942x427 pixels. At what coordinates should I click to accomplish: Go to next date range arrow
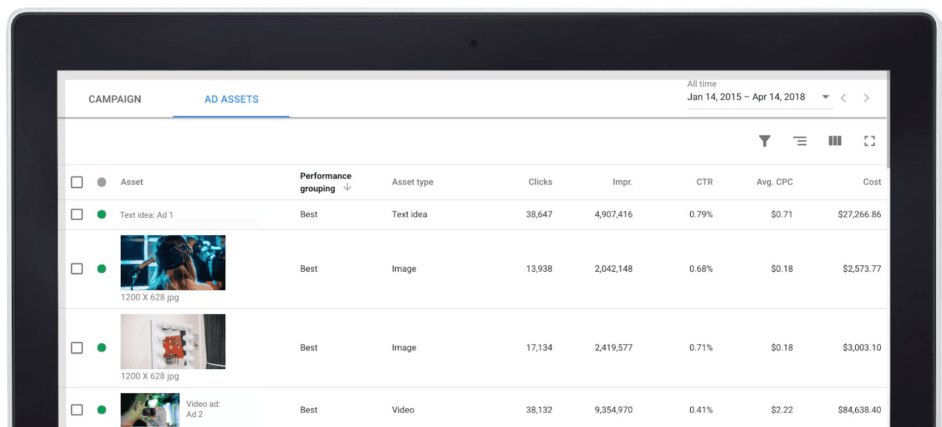click(x=866, y=98)
